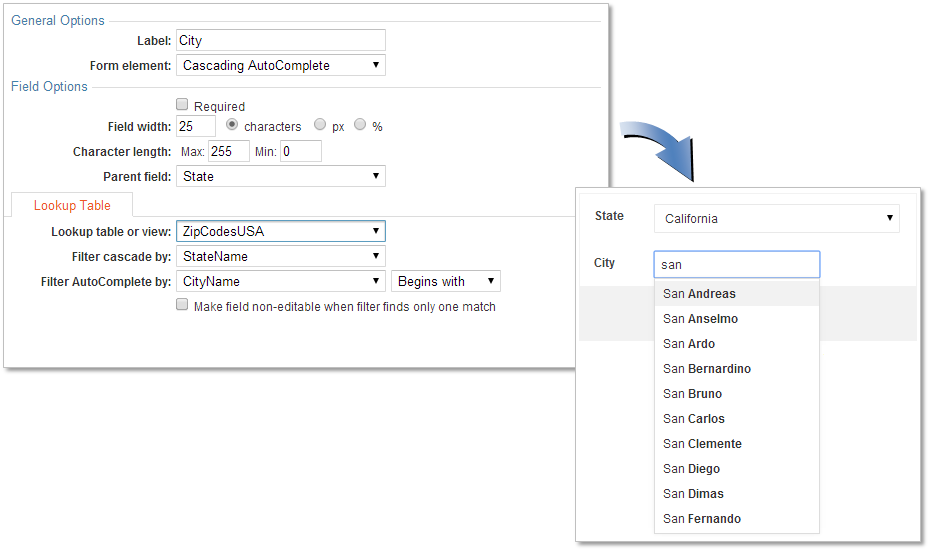Focus the Field width input
The image size is (930, 551).
(196, 126)
